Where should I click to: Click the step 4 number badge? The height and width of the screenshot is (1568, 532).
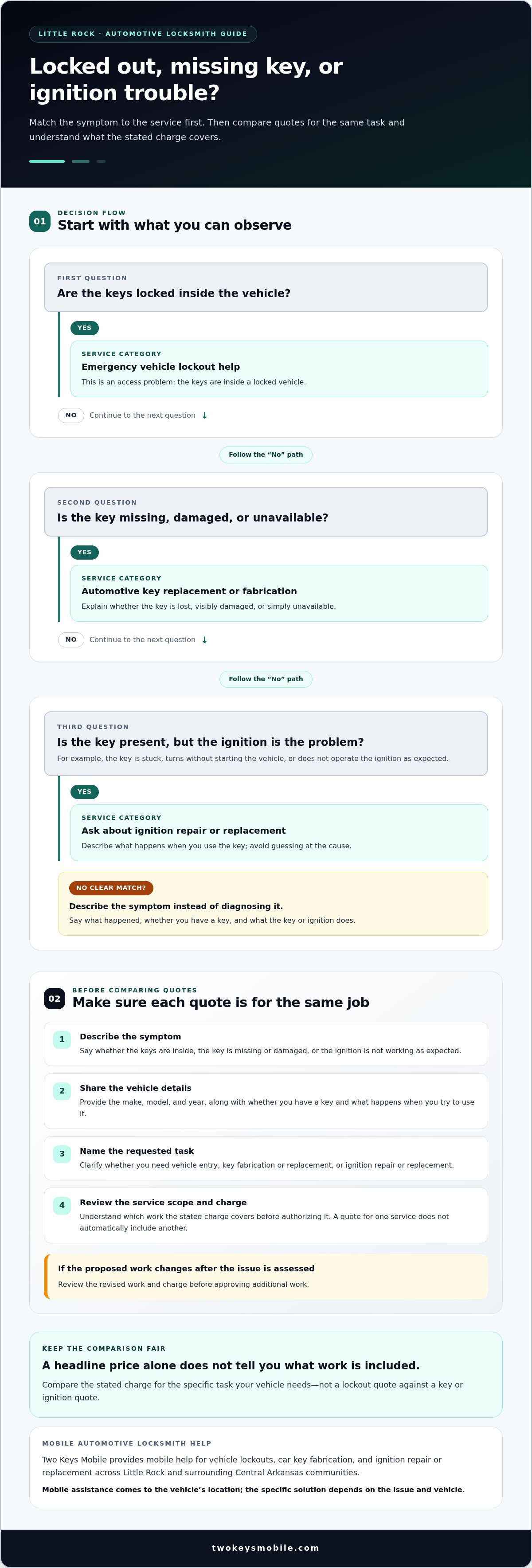tap(62, 1205)
